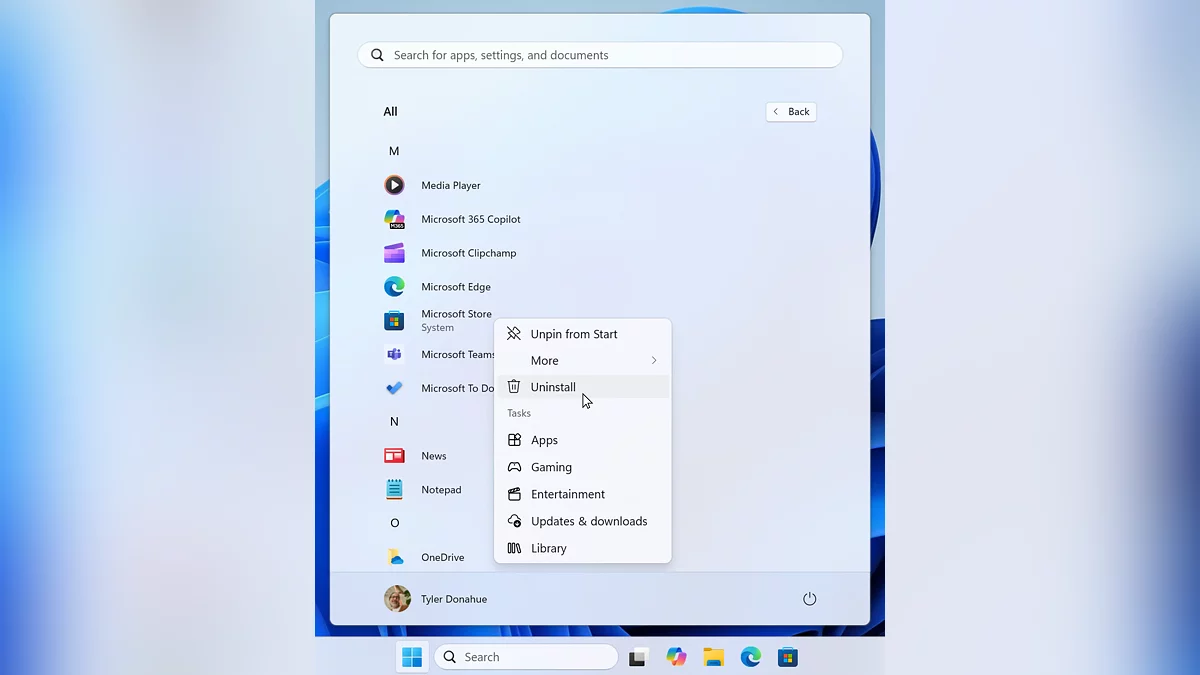Open Edge browser from taskbar
The image size is (1200, 675).
click(x=751, y=657)
